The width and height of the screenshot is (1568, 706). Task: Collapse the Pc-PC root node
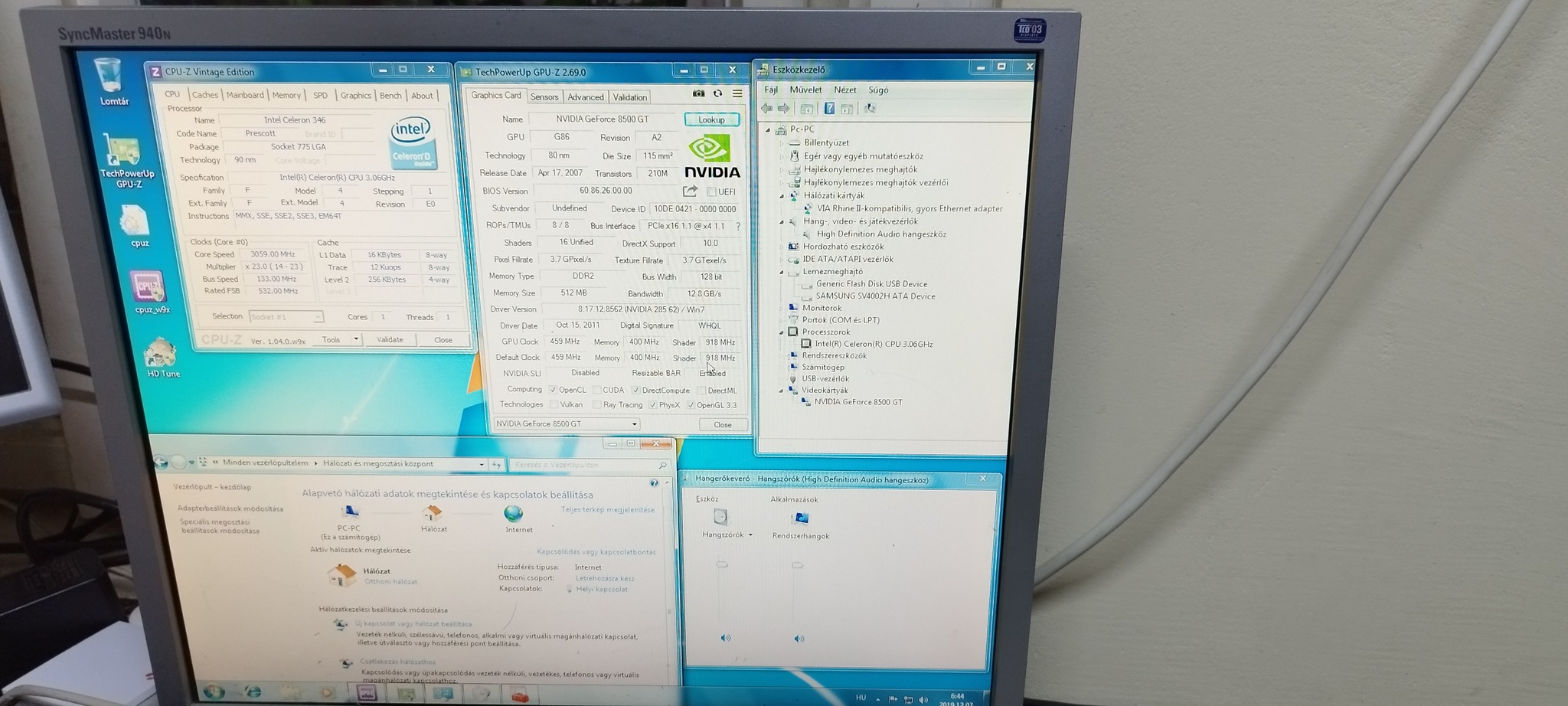(768, 129)
